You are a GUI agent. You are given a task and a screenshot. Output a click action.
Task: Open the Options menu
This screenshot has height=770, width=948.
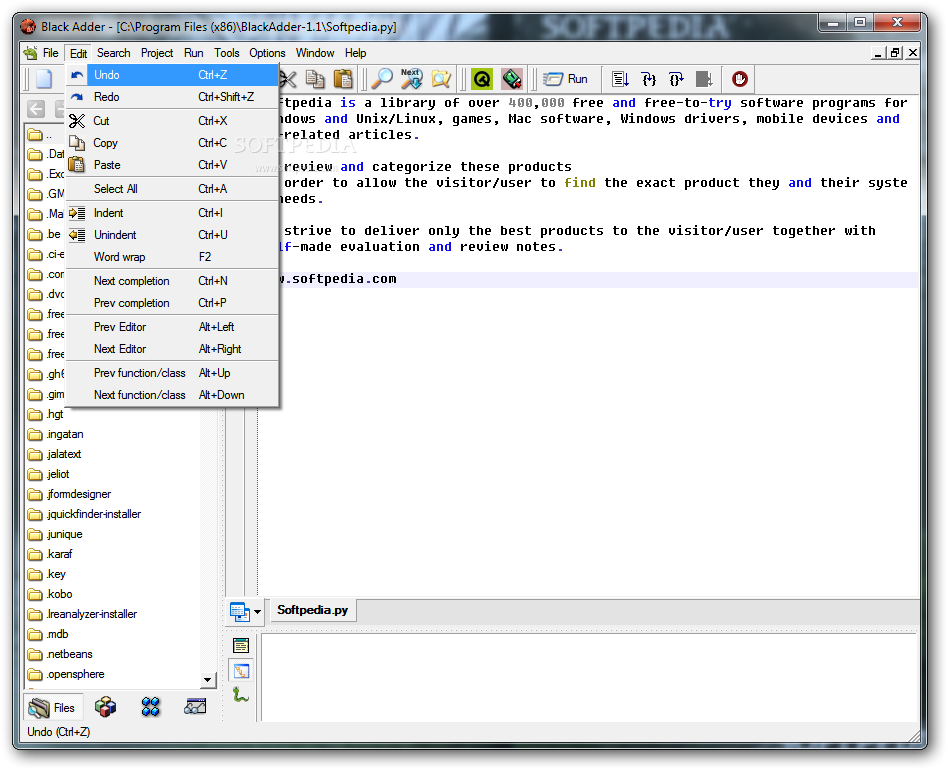(x=267, y=53)
